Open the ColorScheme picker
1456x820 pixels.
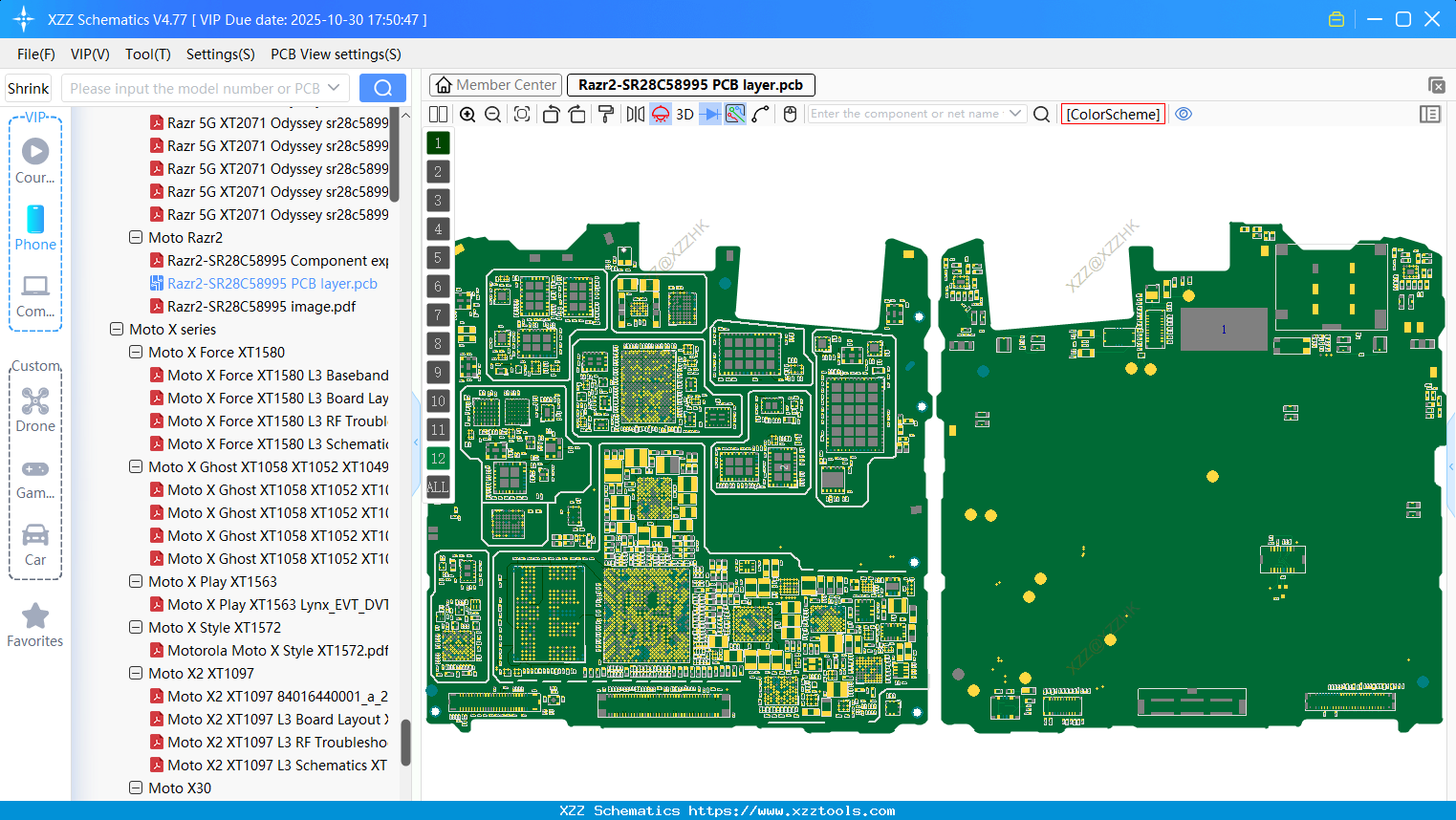[1112, 114]
